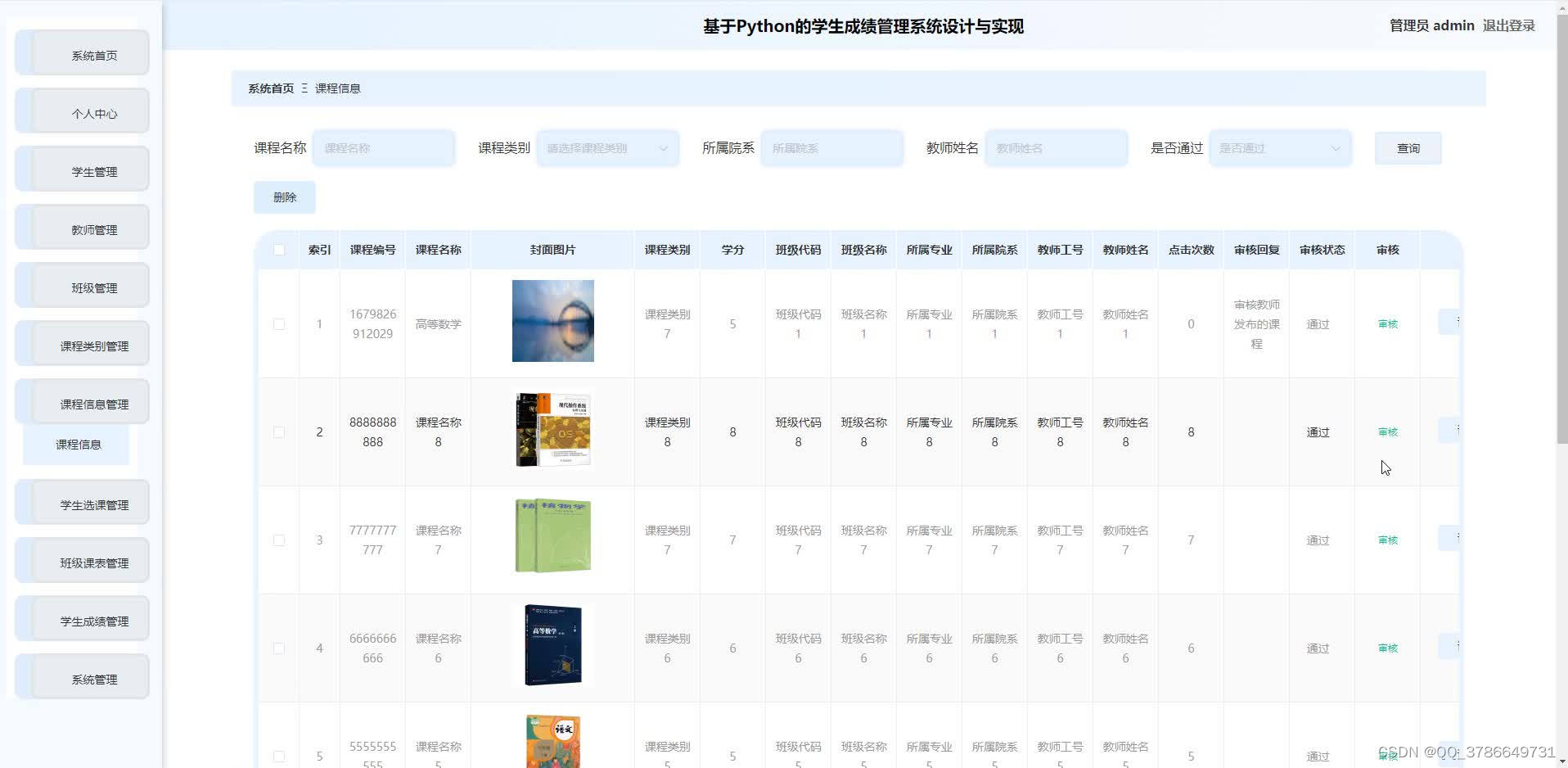This screenshot has height=768, width=1568.
Task: Click 系统首页 breadcrumb link
Action: pyautogui.click(x=271, y=88)
